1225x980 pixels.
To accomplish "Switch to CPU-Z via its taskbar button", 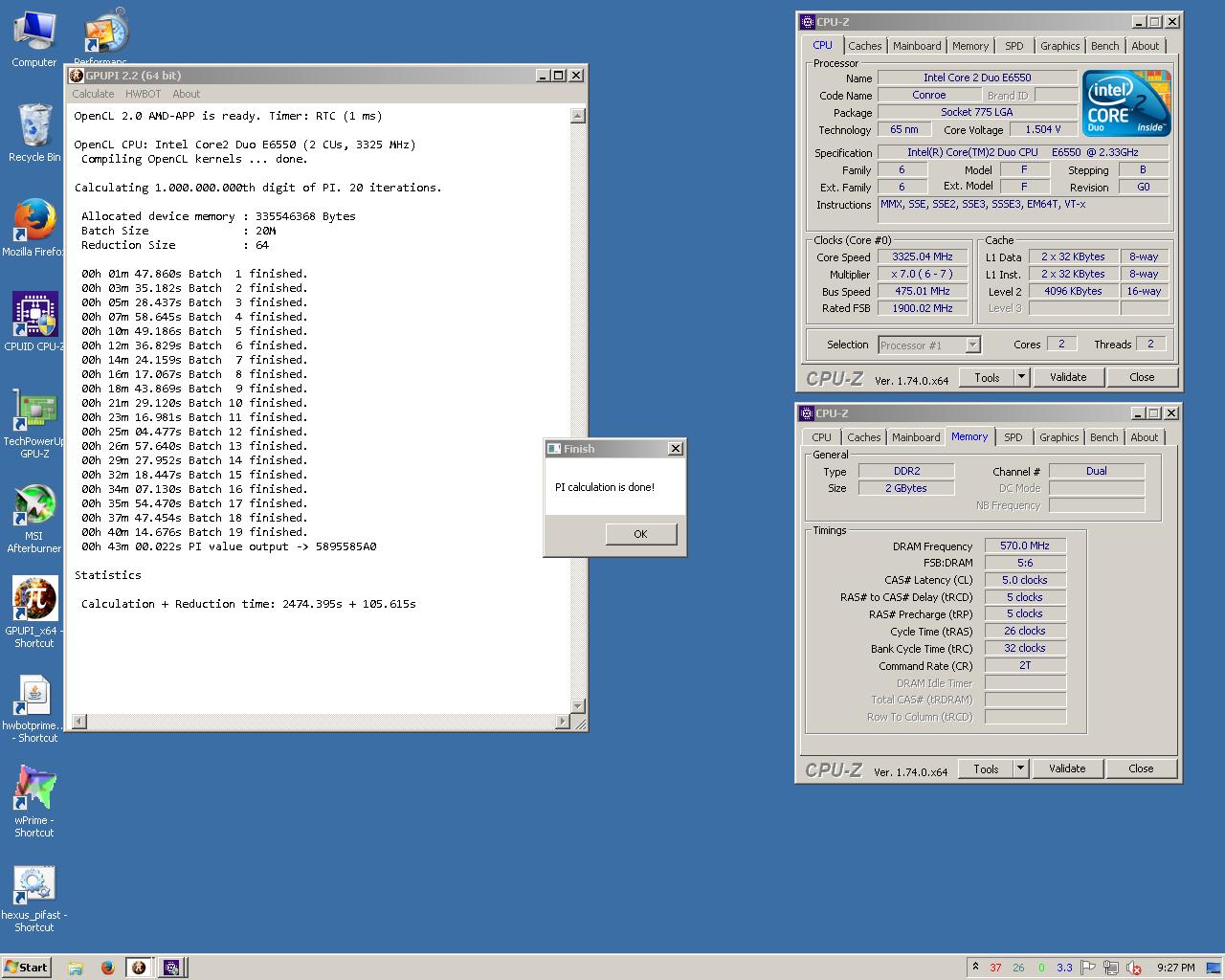I will coord(171,968).
